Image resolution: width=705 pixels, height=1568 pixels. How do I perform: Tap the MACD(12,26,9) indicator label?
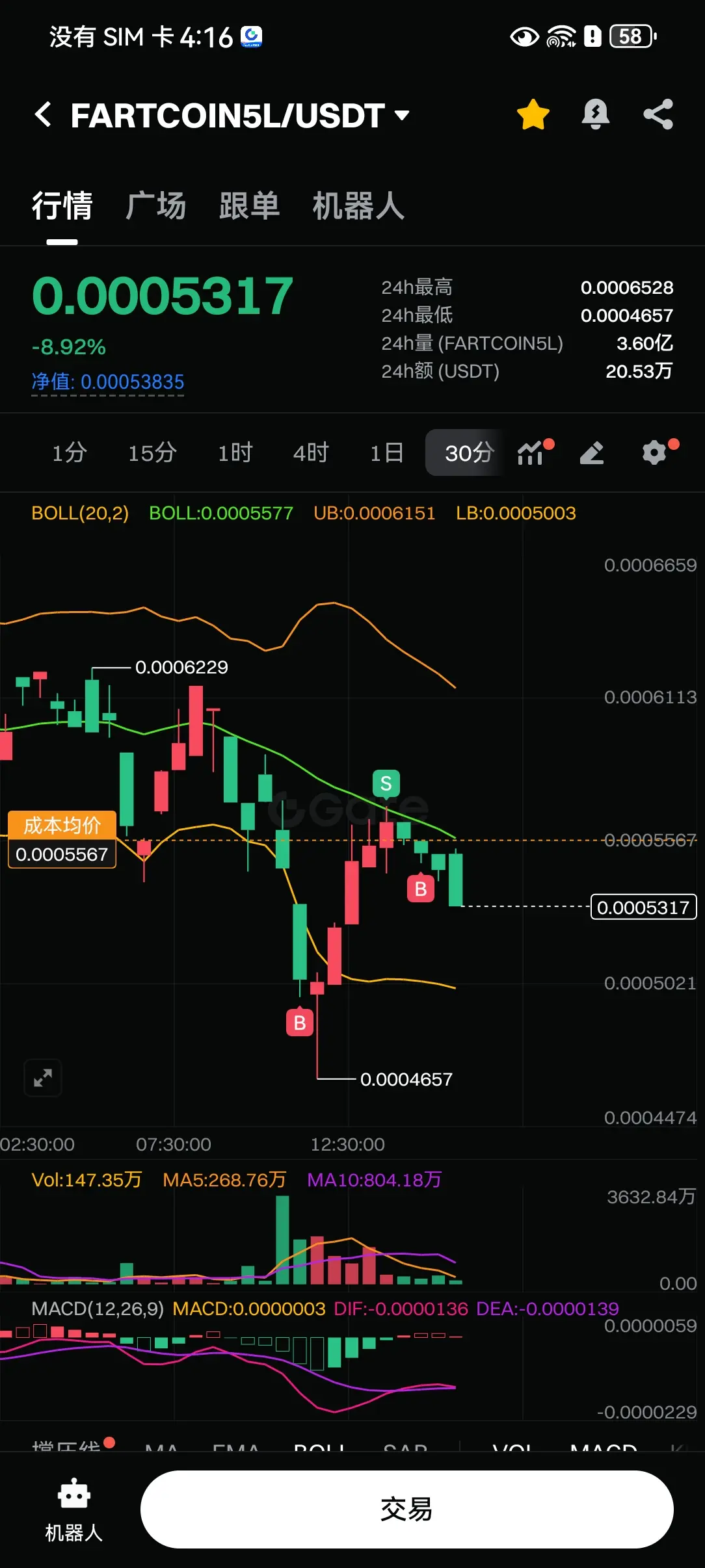point(98,1309)
